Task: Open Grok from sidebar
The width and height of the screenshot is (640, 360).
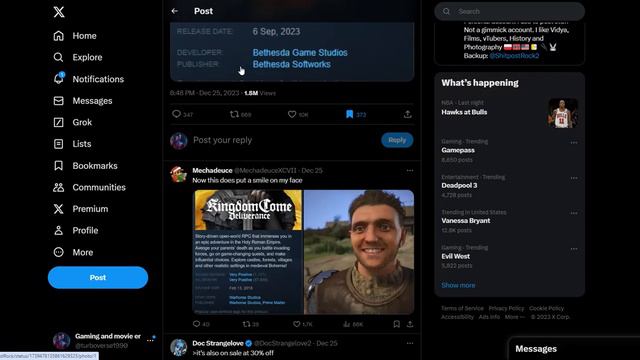Action: [72, 122]
